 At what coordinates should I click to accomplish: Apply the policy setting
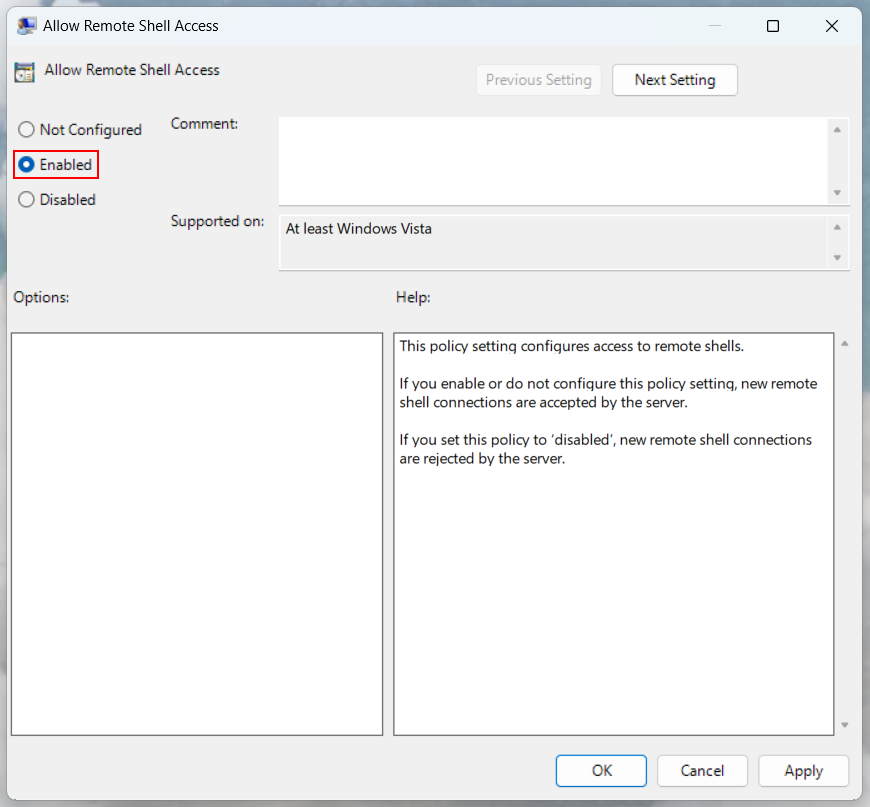(x=803, y=771)
